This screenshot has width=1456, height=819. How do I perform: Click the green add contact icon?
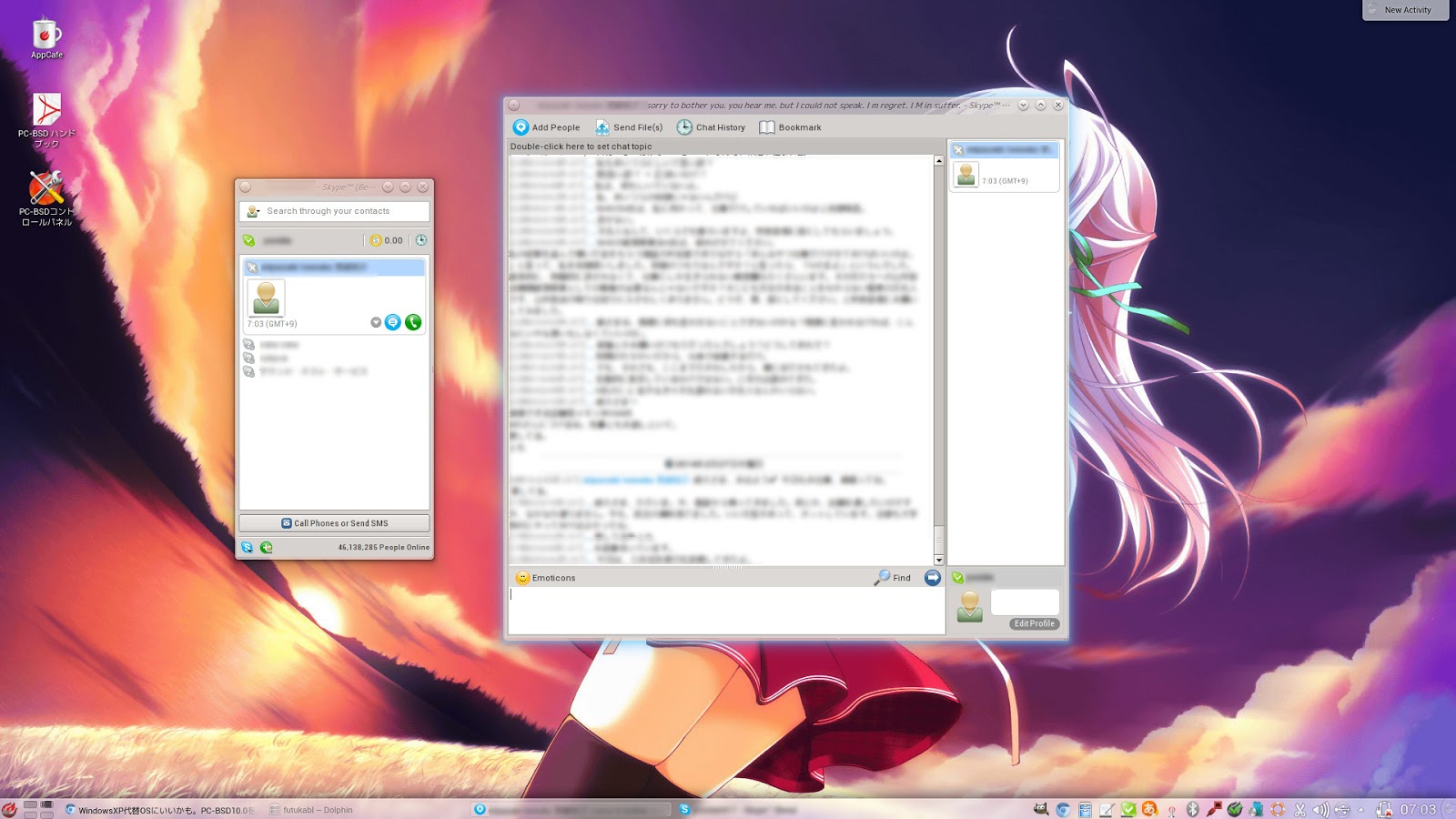pos(266,547)
